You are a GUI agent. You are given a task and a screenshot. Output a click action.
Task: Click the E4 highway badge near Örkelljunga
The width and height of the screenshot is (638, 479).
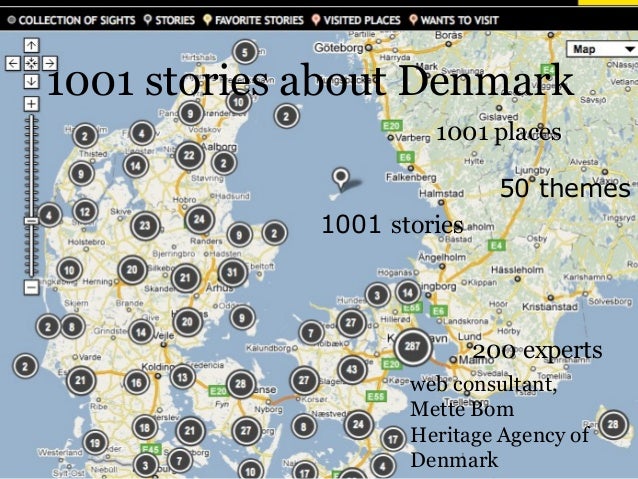tap(496, 245)
